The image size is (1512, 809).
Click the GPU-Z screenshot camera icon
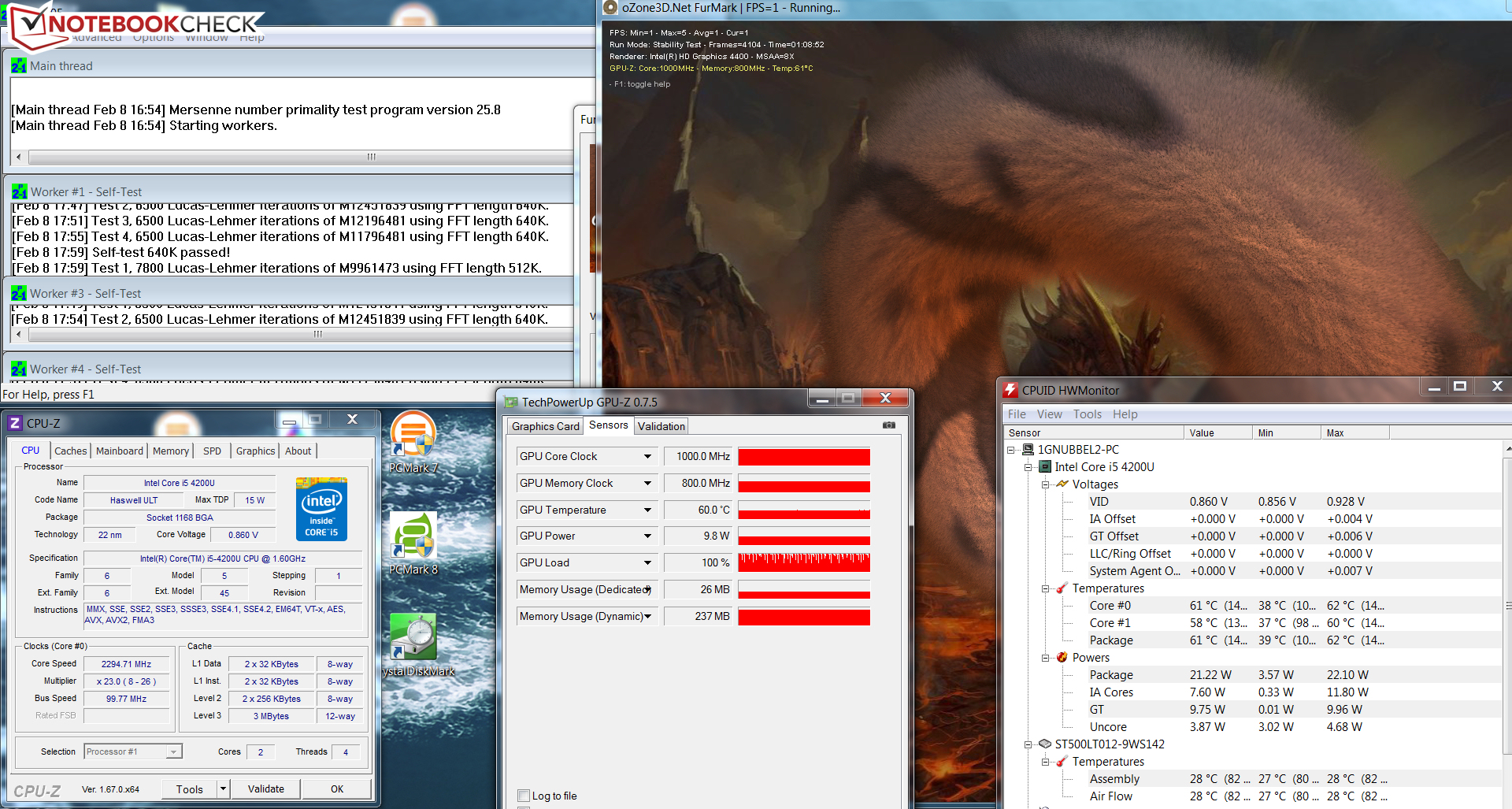888,425
